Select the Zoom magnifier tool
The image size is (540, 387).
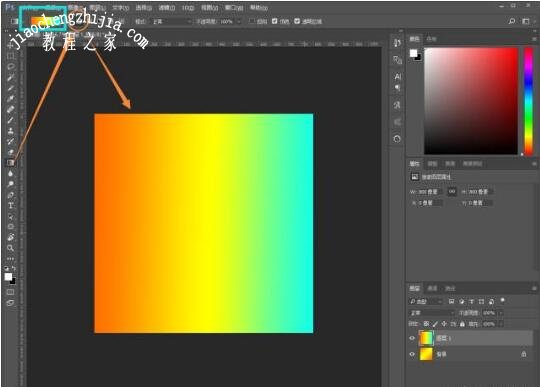click(11, 248)
